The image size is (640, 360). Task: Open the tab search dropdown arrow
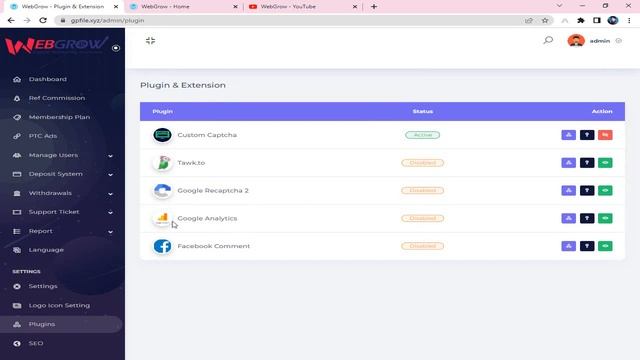[560, 6]
